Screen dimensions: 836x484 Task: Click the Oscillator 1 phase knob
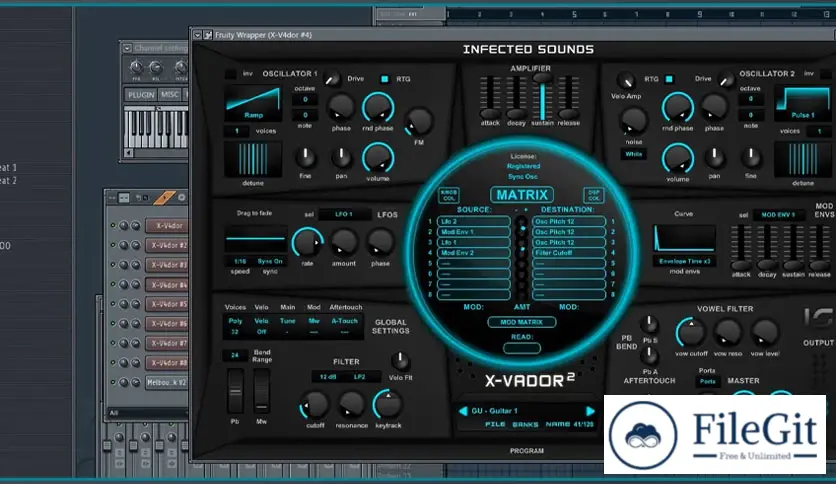341,107
